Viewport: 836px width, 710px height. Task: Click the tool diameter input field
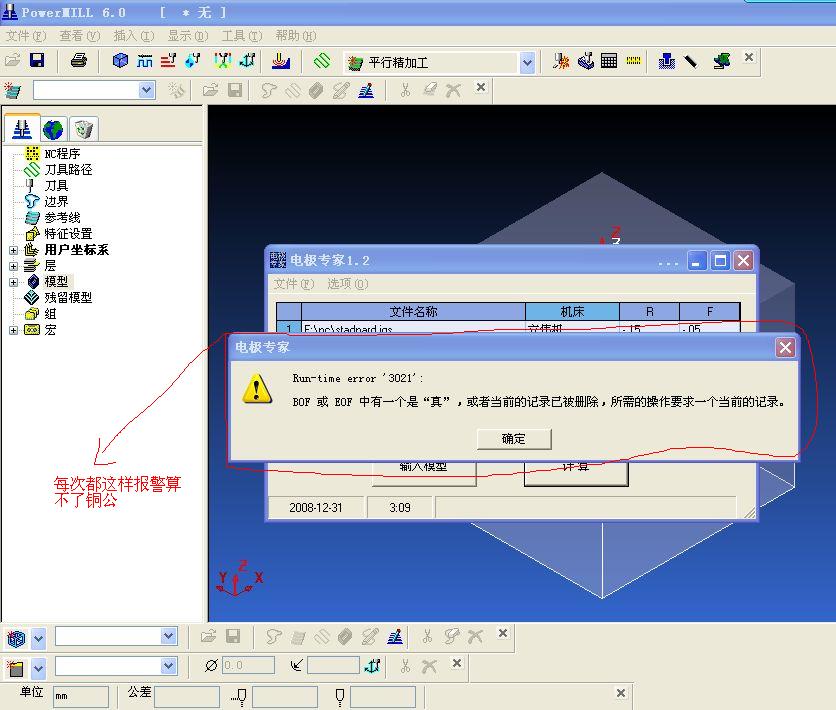tap(248, 665)
